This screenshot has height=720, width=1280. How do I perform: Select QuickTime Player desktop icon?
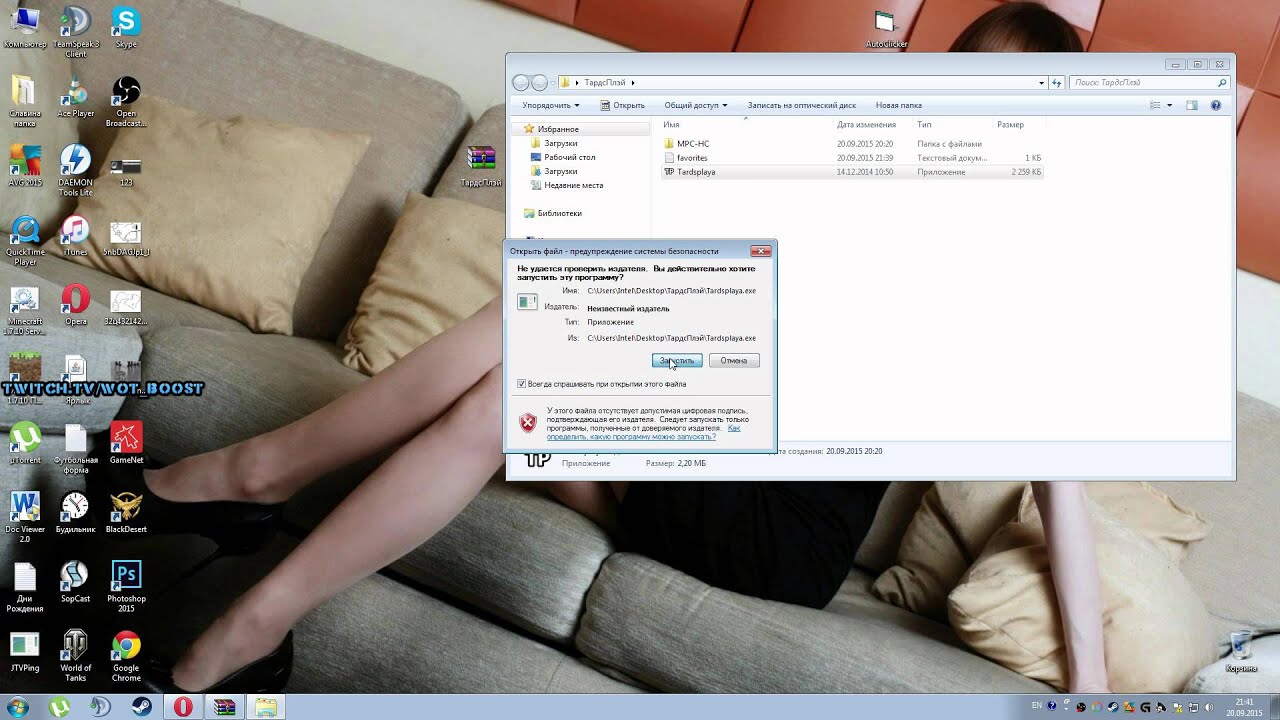pos(25,240)
